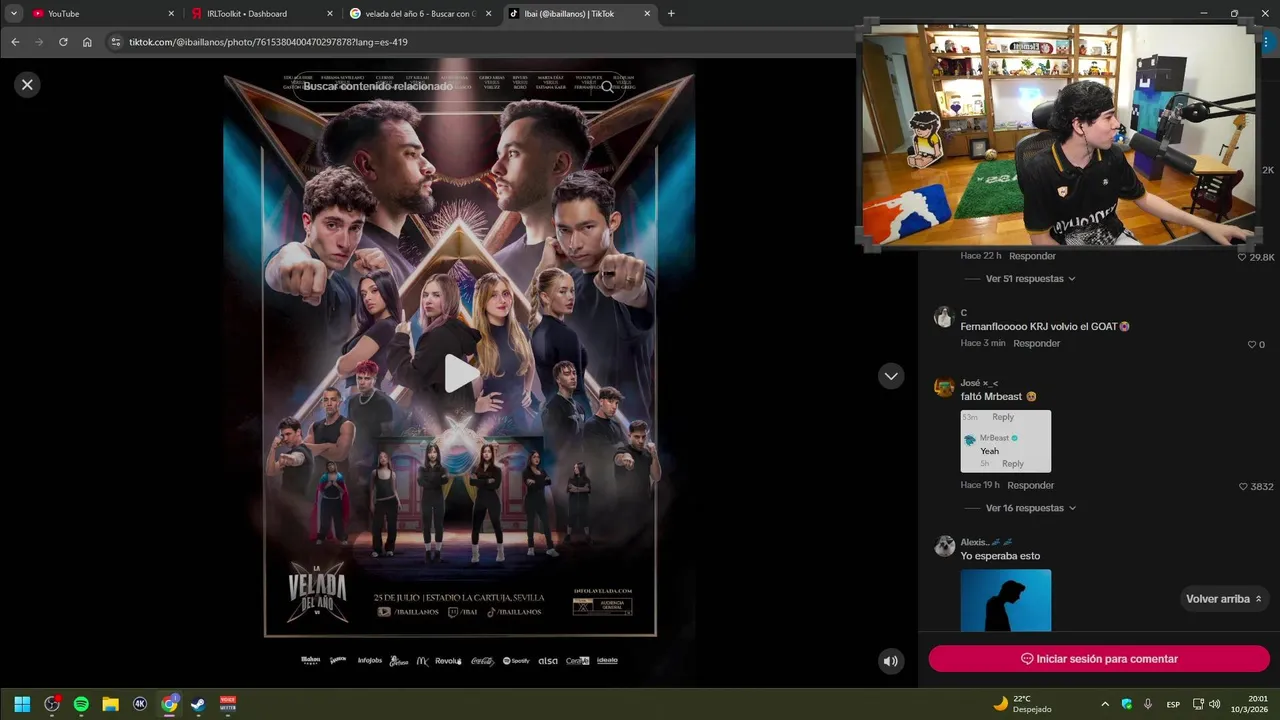
Task: Open a new browser tab
Action: (x=671, y=14)
